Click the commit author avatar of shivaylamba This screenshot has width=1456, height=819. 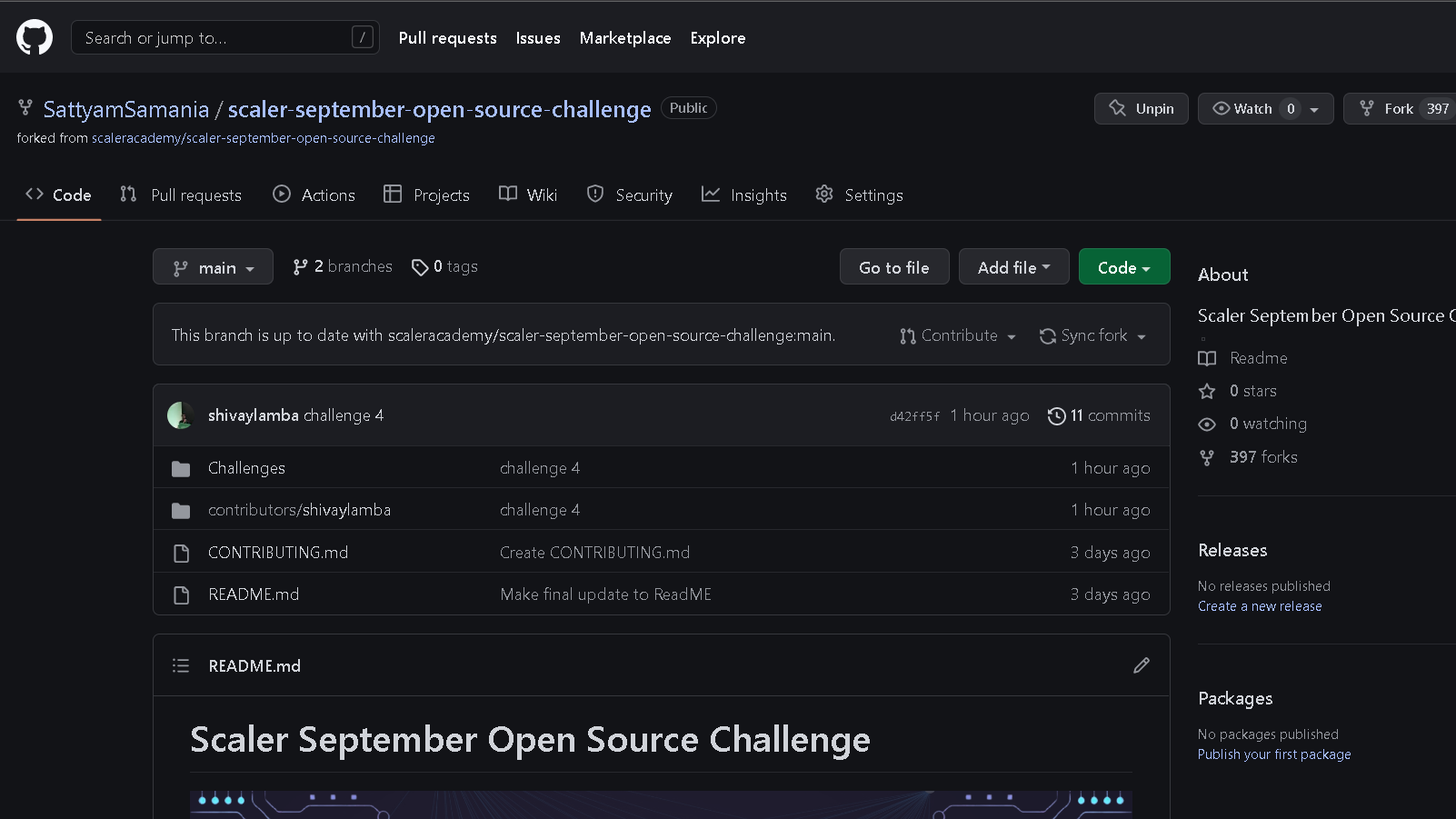pos(180,414)
